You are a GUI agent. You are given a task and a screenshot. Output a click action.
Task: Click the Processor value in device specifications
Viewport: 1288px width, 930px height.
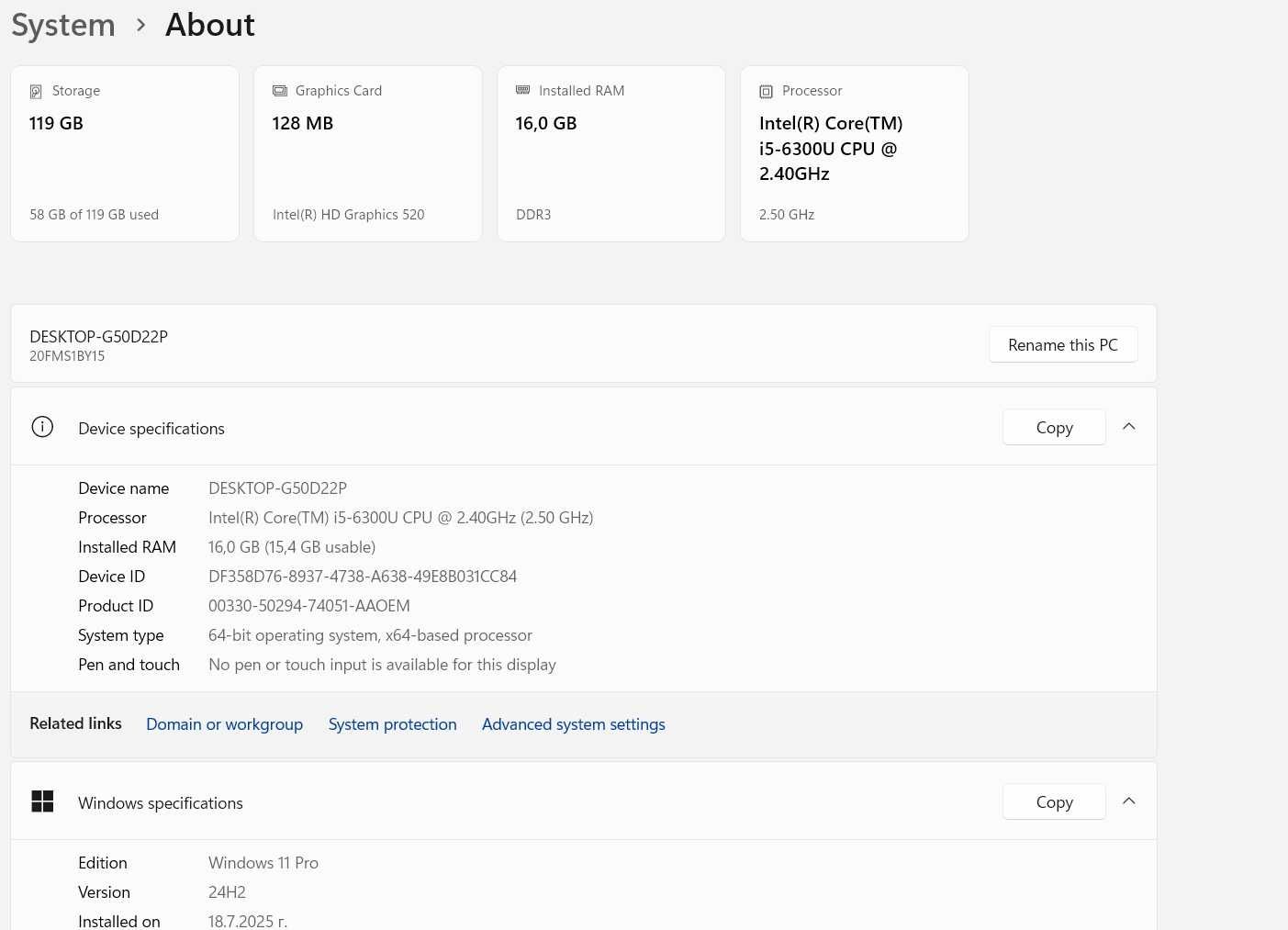coord(400,518)
